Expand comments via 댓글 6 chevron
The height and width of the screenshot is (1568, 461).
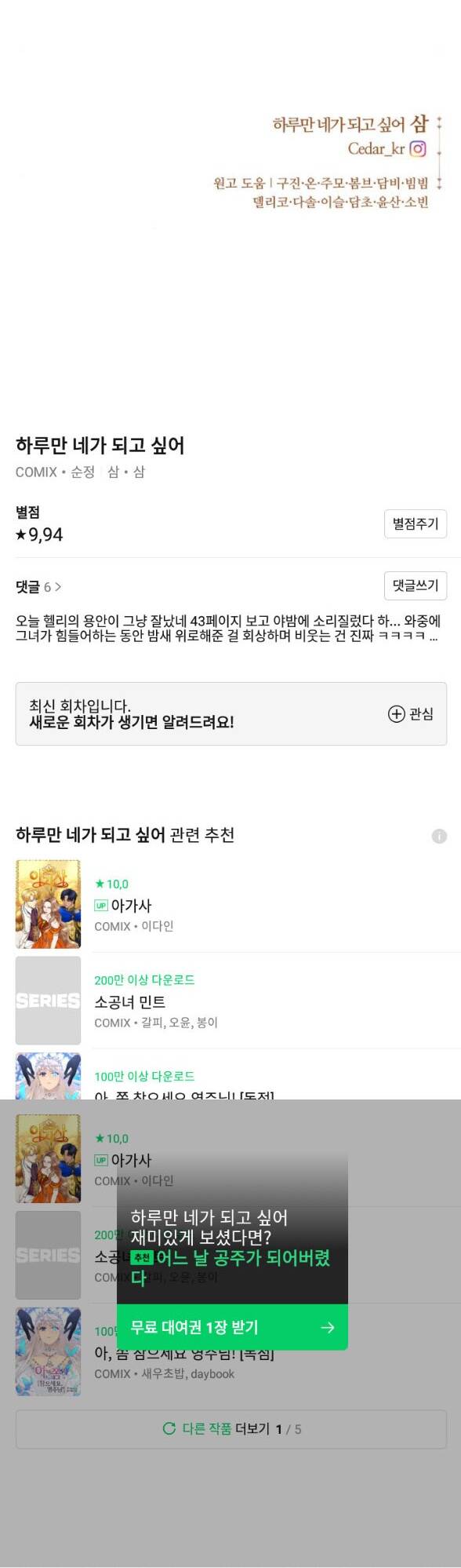pyautogui.click(x=58, y=587)
